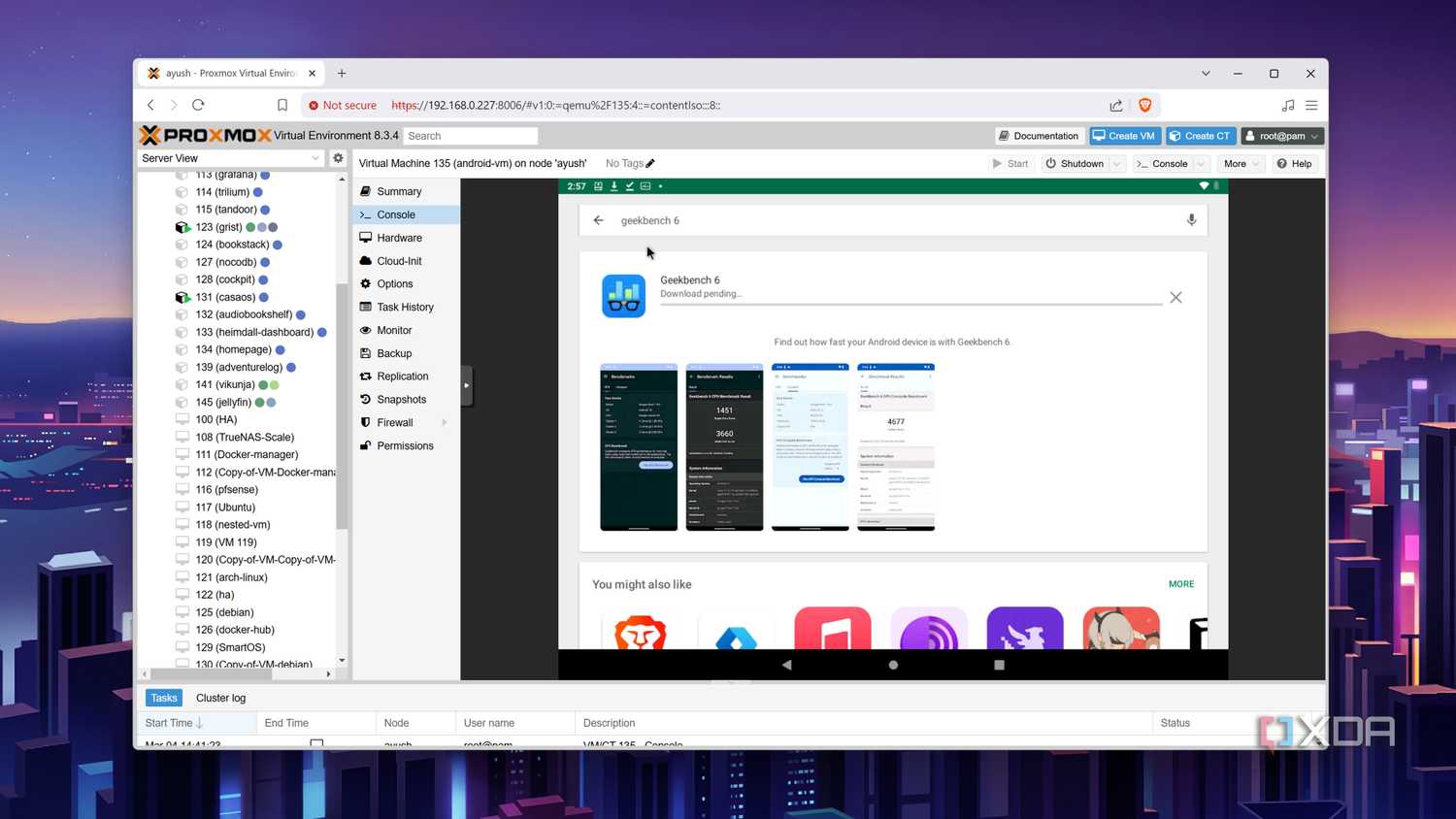Sort by the Start Time column header
The image size is (1456, 819).
tap(197, 723)
